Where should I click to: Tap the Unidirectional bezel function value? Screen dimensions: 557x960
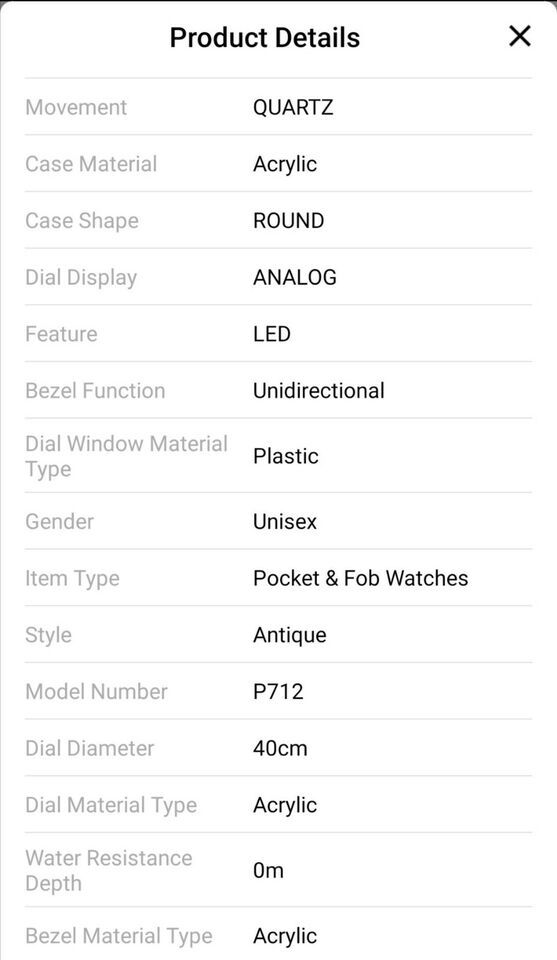[319, 391]
